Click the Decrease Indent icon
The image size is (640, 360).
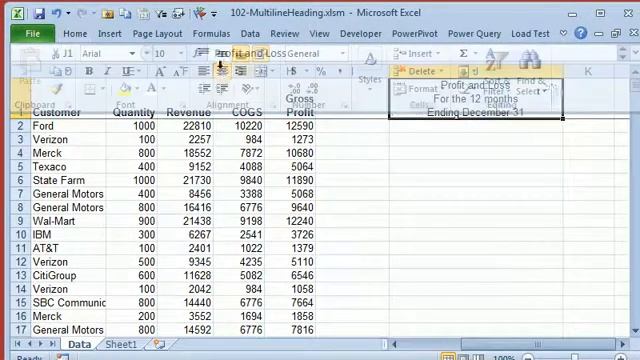[204, 89]
